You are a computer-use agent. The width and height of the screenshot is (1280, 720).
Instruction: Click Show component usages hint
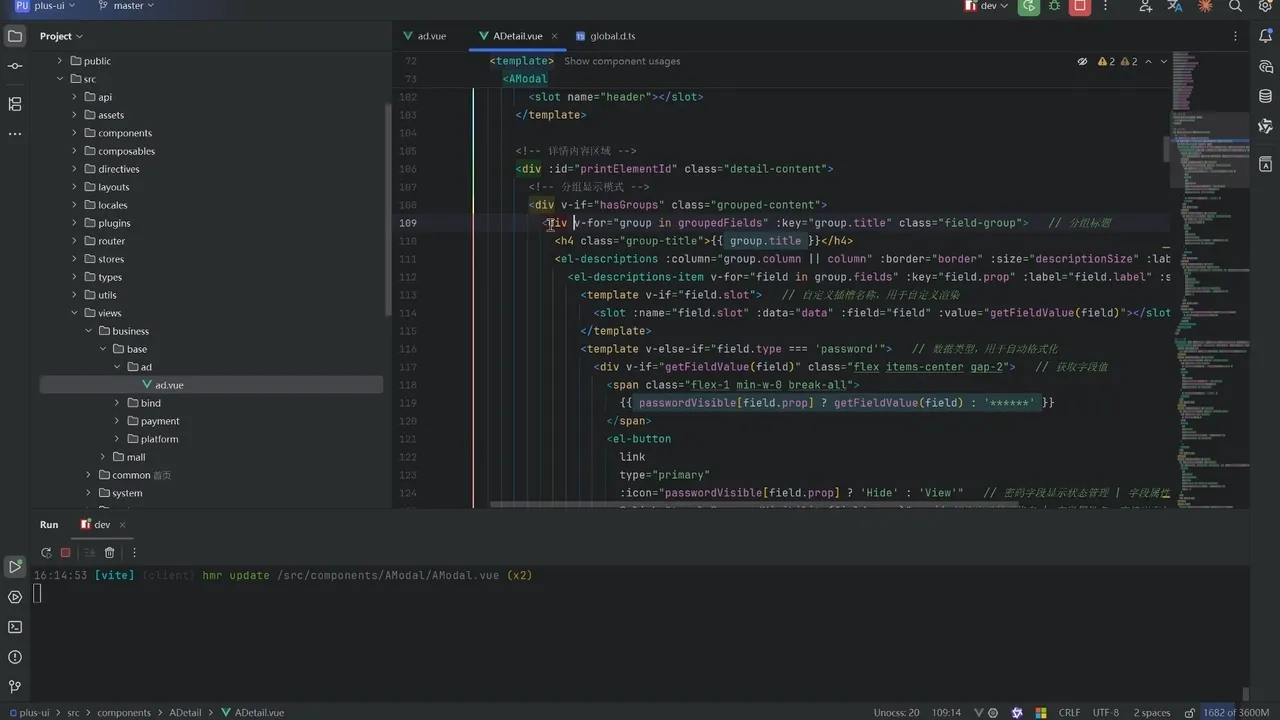622,61
